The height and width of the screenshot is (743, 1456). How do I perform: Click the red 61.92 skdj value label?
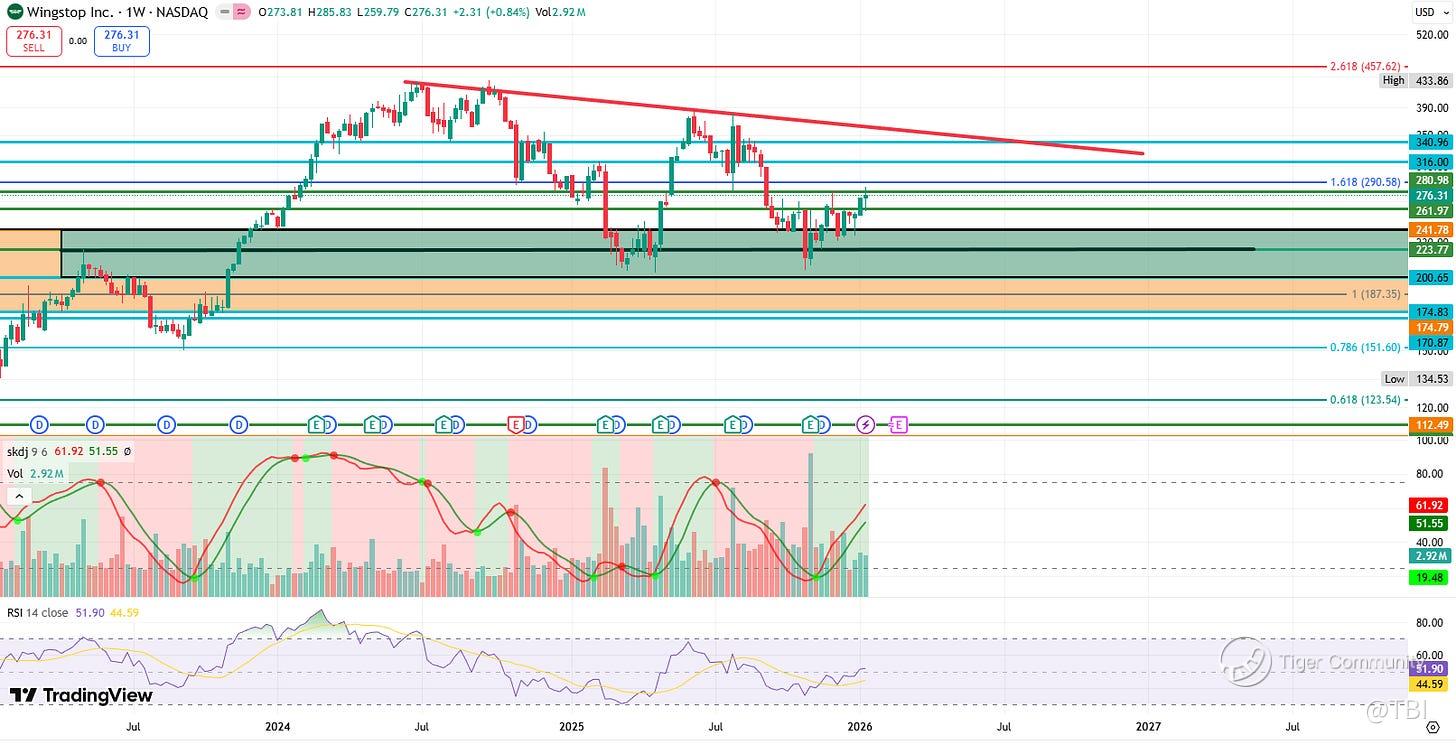pos(1430,506)
